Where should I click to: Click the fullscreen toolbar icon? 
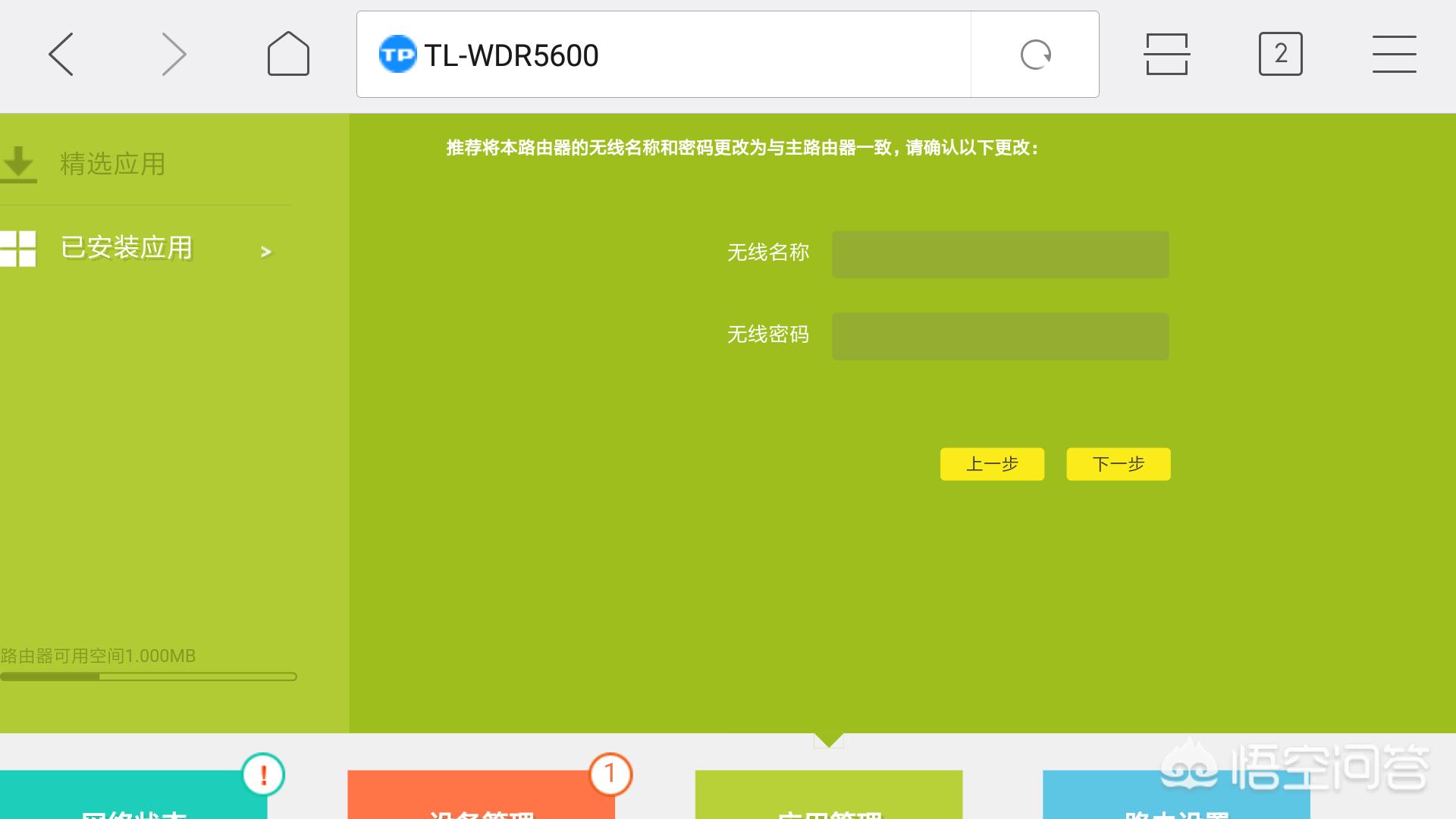coord(1166,54)
